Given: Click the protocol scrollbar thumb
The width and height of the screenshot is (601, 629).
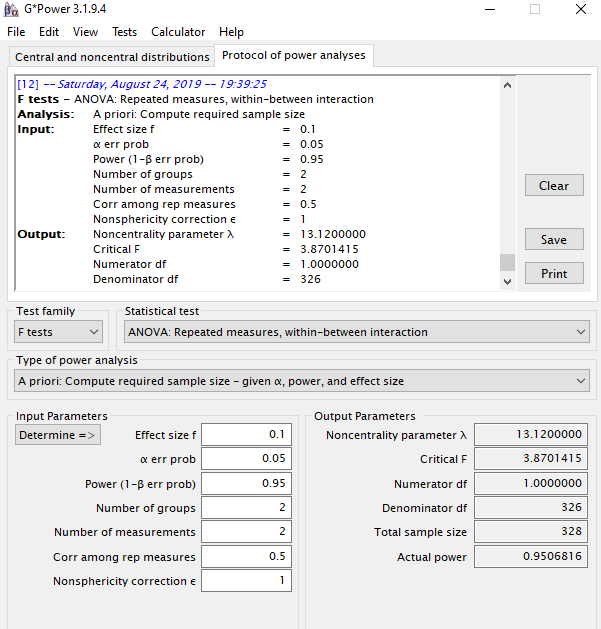Looking at the screenshot, I should pos(507,263).
